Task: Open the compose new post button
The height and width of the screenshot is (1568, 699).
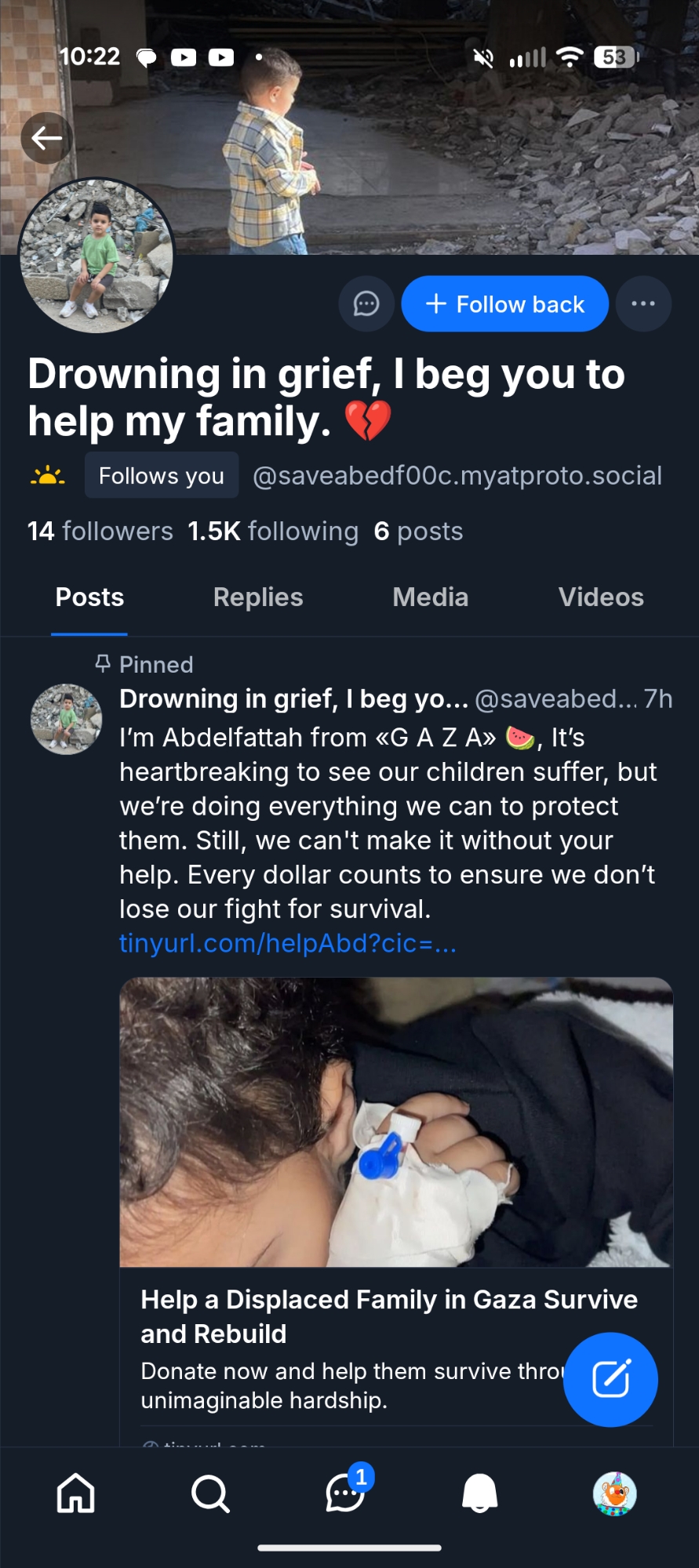Action: pyautogui.click(x=610, y=1379)
